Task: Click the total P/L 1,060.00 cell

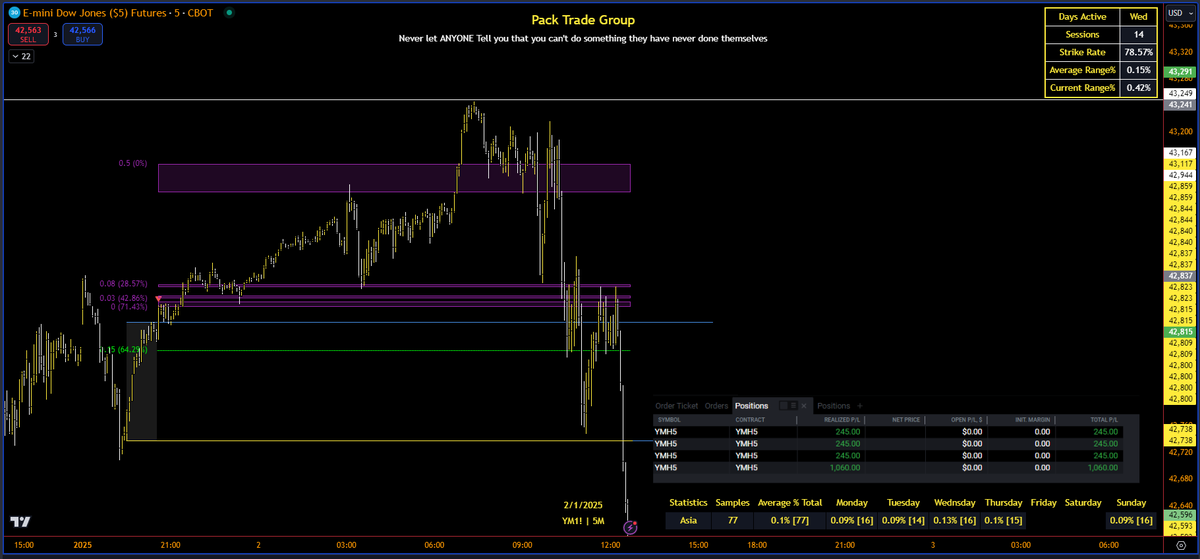Action: [x=1102, y=467]
